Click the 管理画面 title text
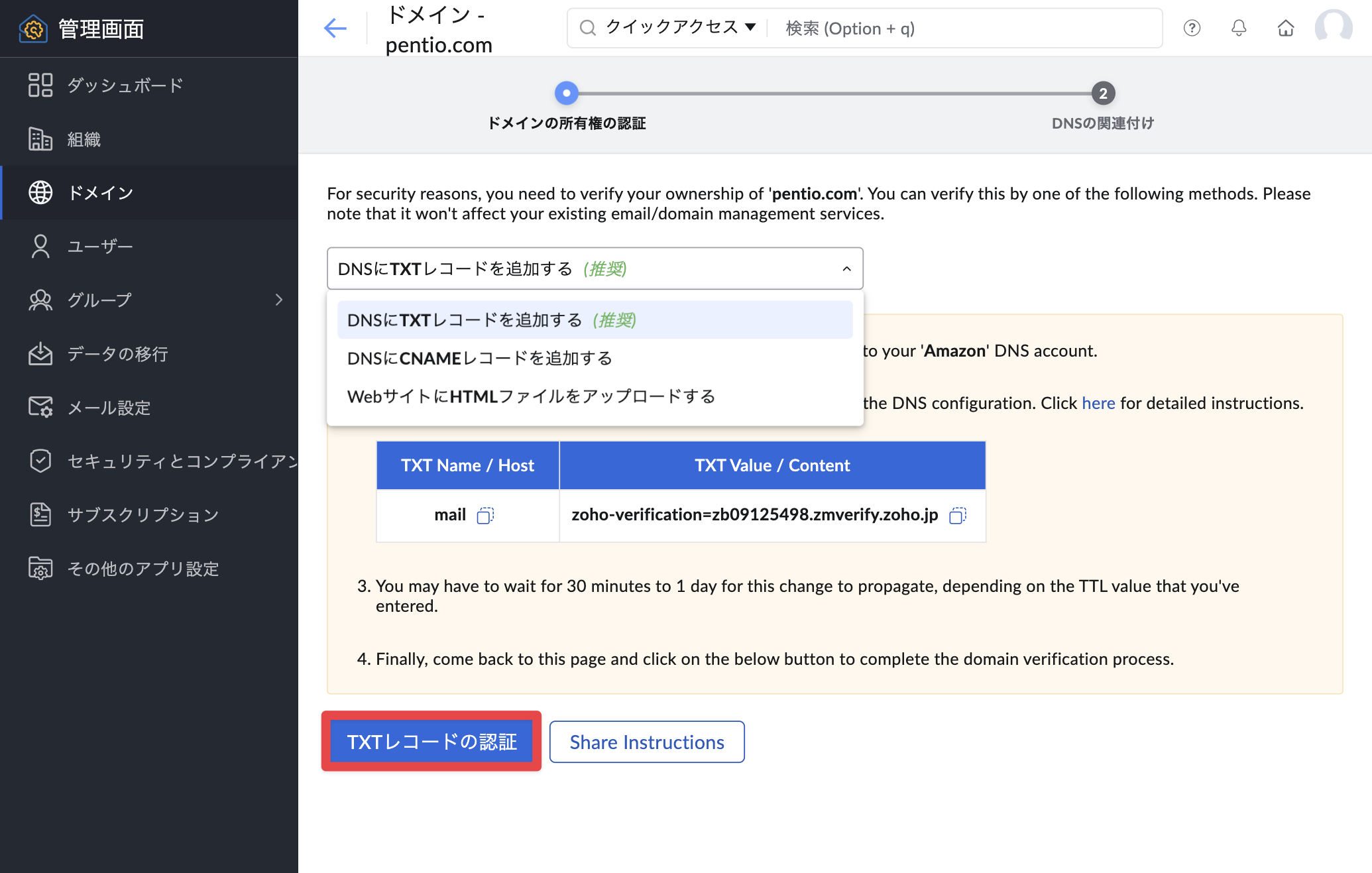 tap(101, 29)
